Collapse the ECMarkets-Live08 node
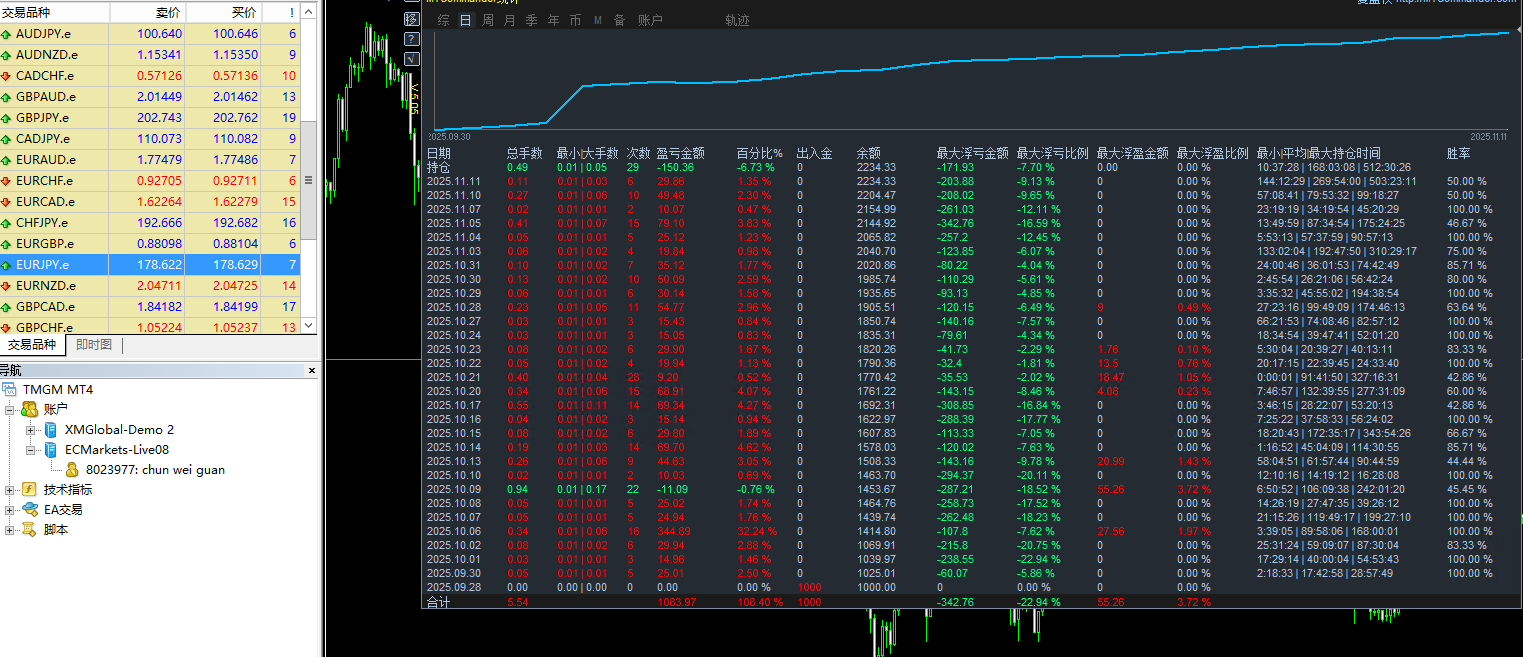Image resolution: width=1523 pixels, height=657 pixels. click(x=31, y=450)
